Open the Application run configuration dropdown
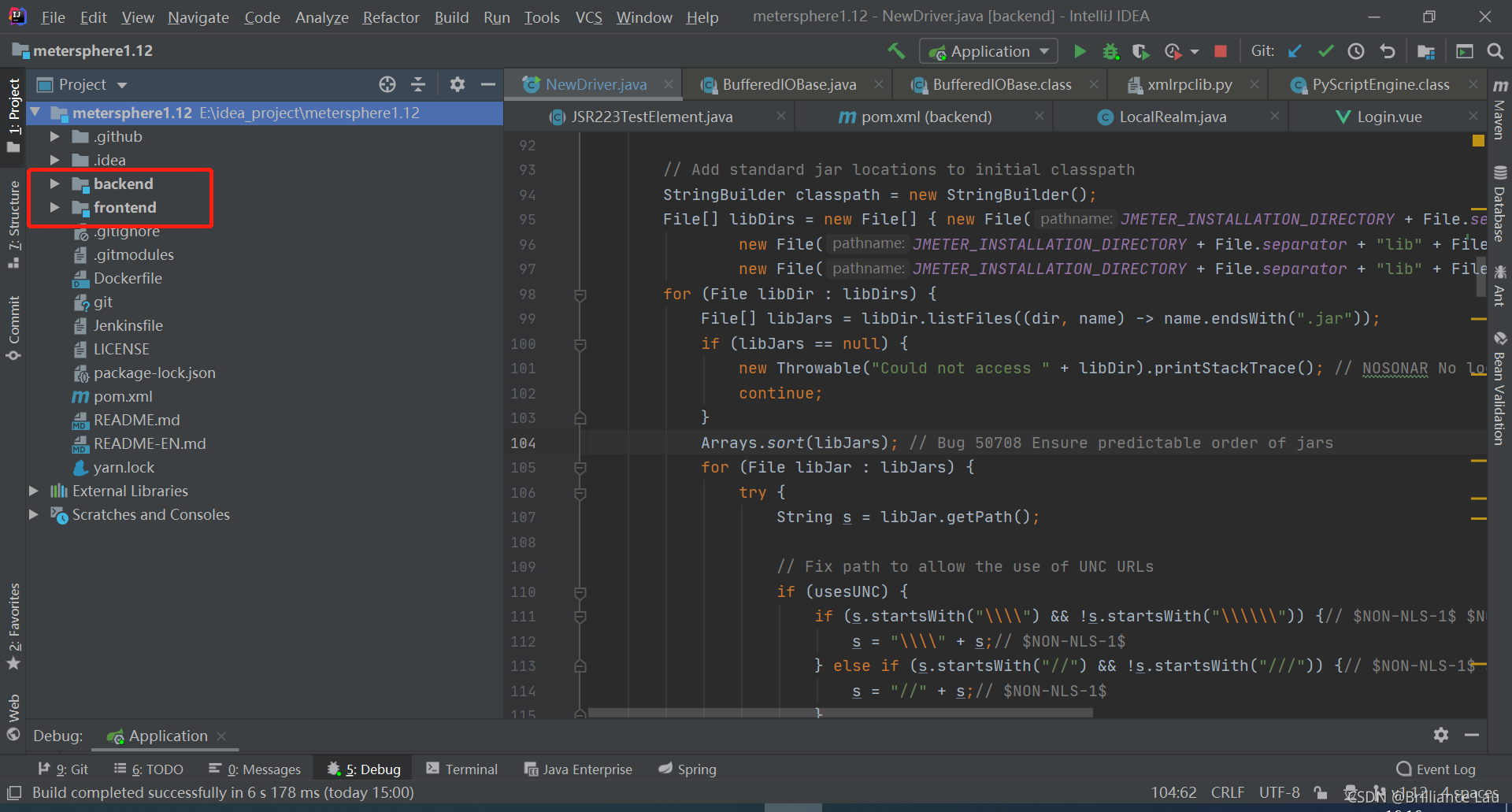The image size is (1512, 812). point(989,51)
